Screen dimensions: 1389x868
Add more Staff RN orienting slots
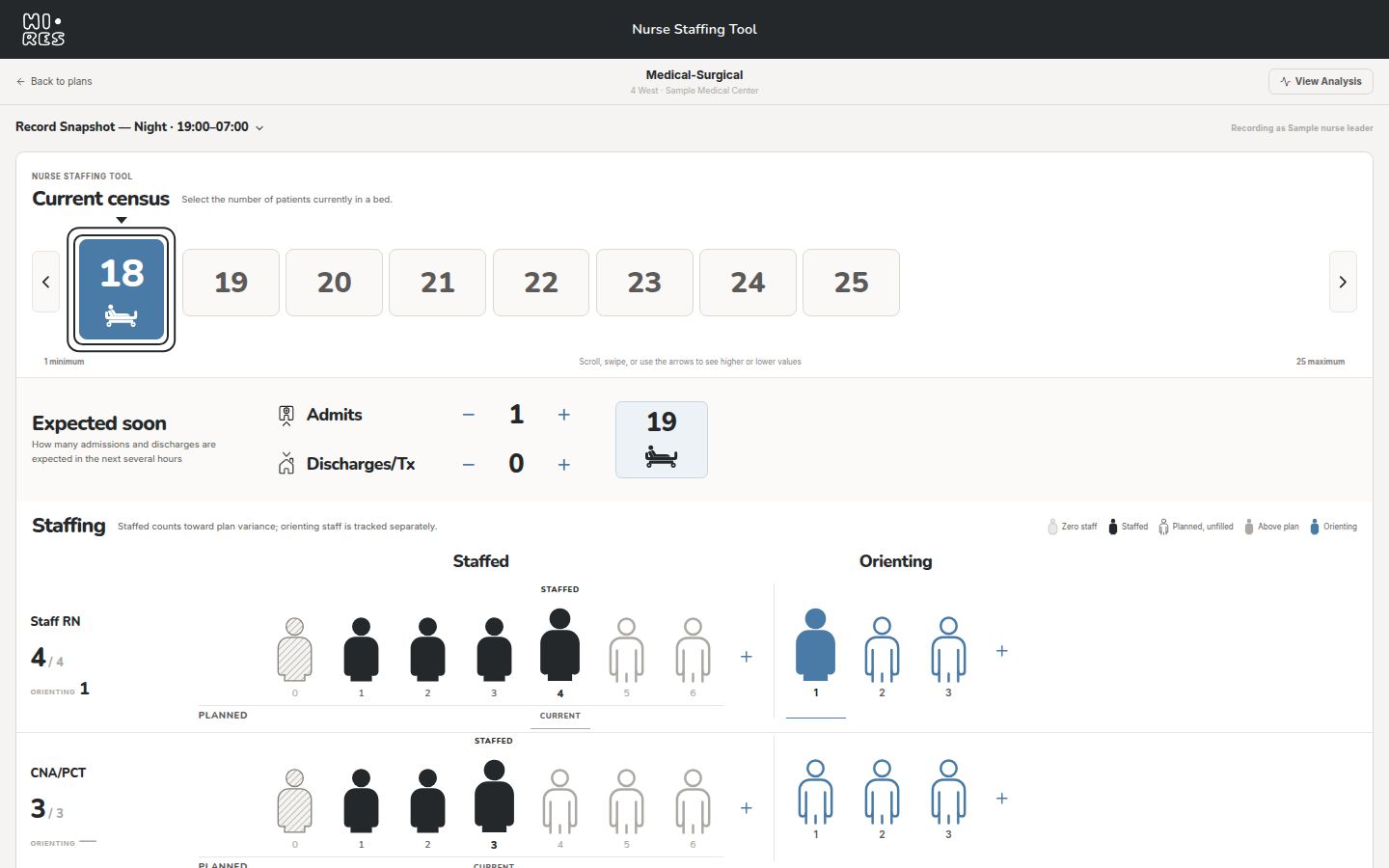tap(1002, 651)
